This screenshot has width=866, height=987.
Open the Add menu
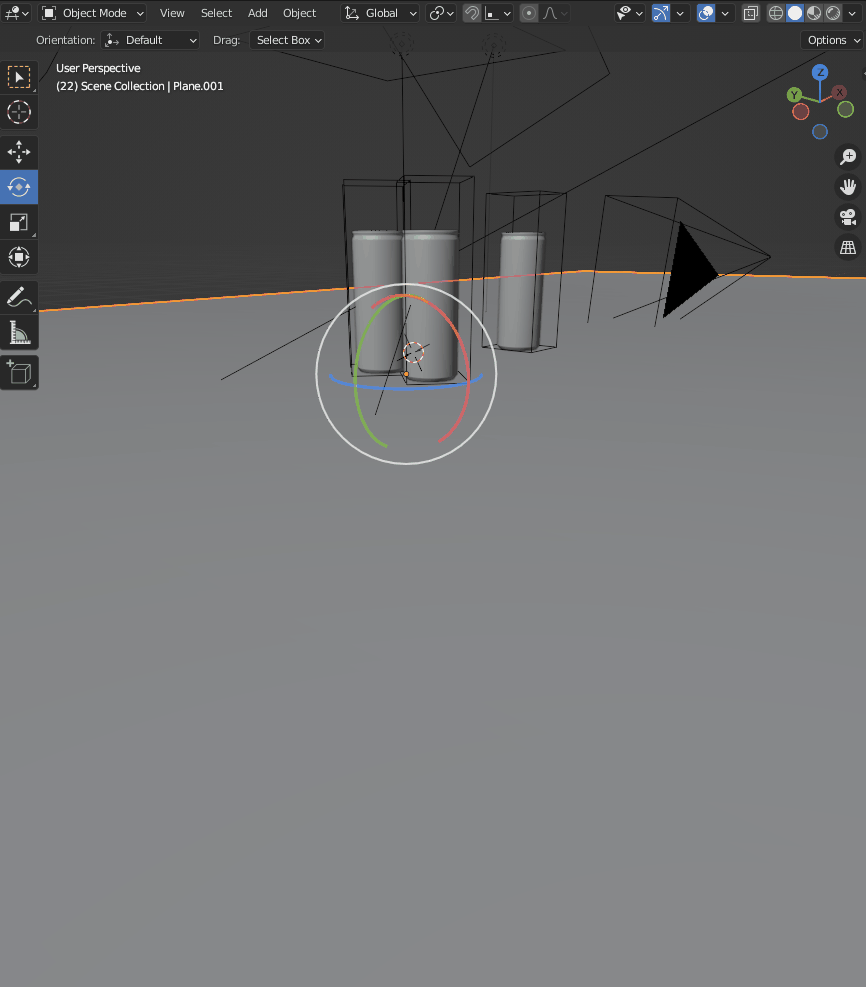click(x=257, y=13)
